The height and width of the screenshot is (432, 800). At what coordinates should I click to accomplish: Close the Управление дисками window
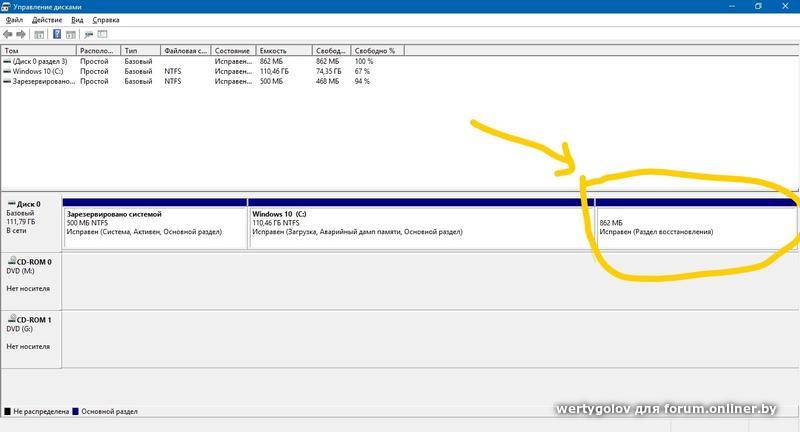click(785, 6)
